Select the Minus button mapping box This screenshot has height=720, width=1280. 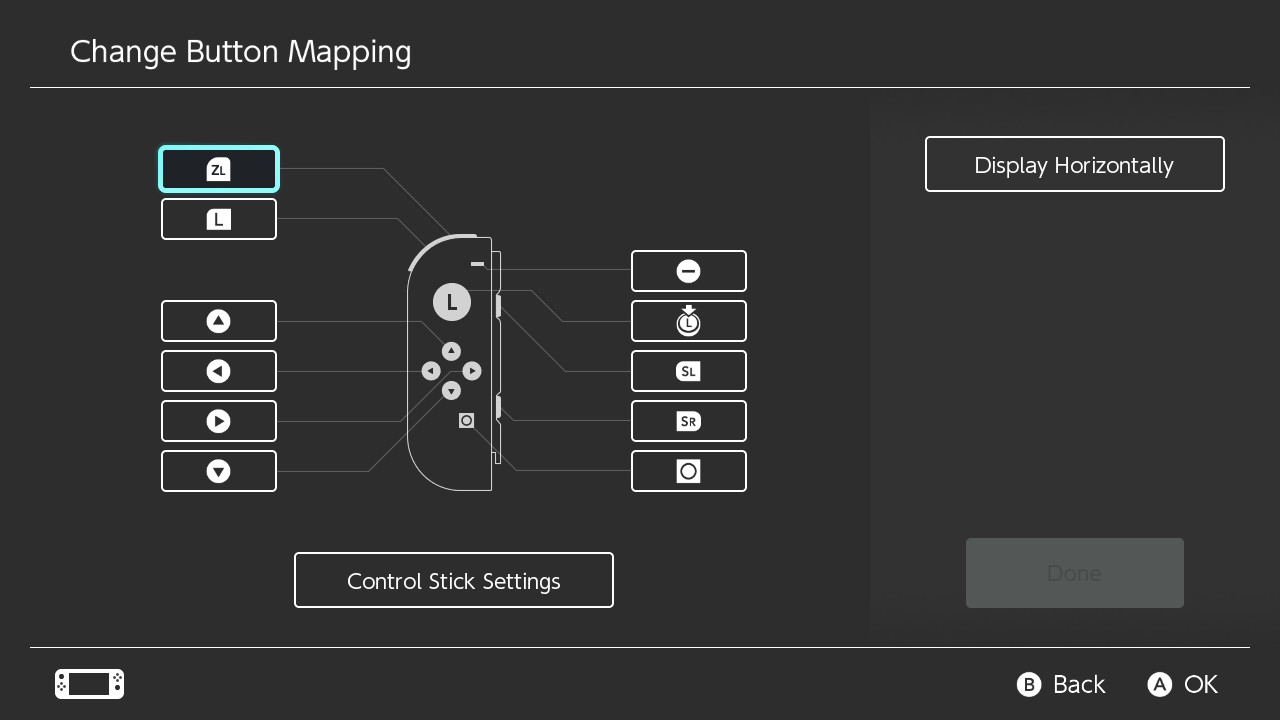point(688,271)
